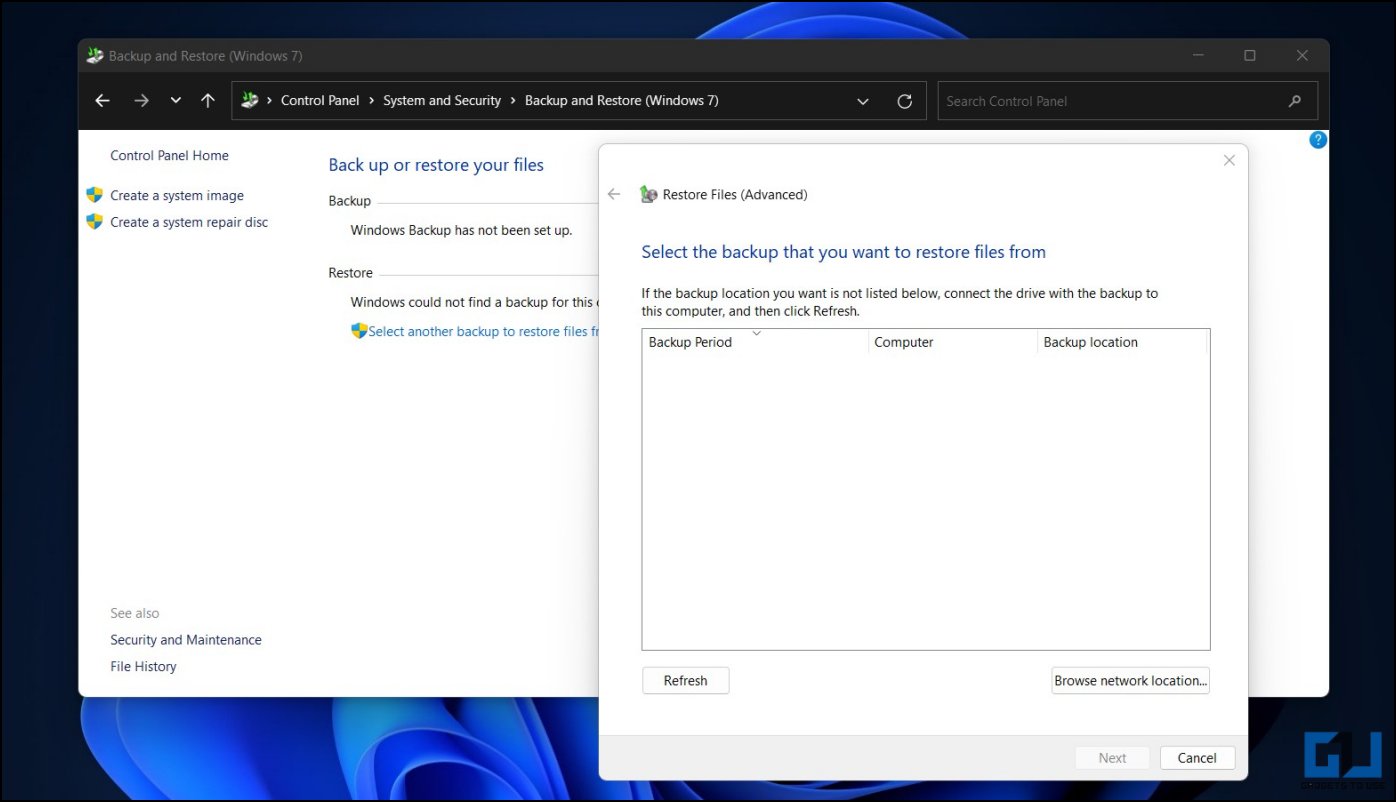This screenshot has width=1396, height=802.
Task: Open Control Panel breadcrumb
Action: [x=320, y=101]
